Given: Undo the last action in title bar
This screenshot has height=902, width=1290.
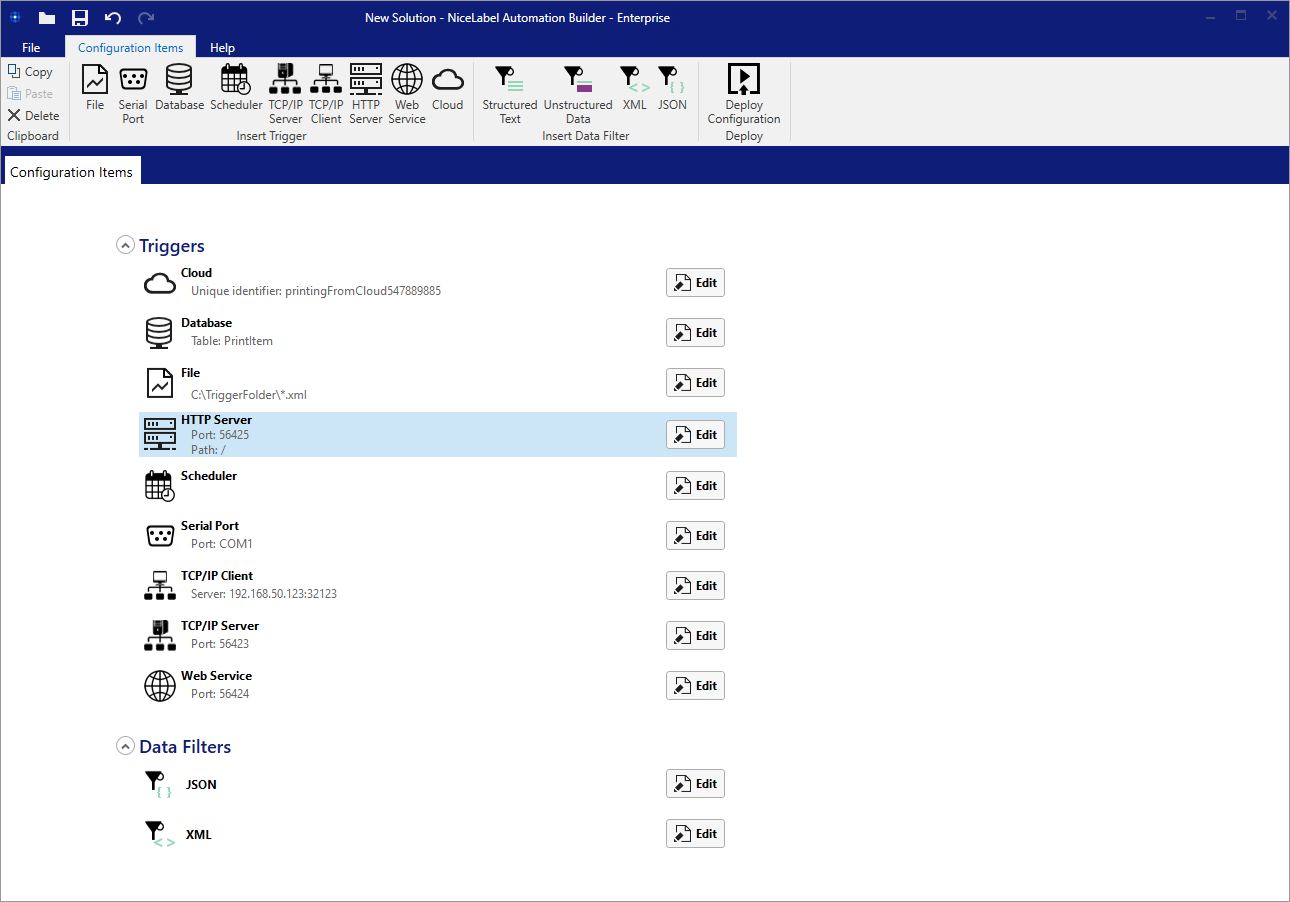Looking at the screenshot, I should 113,18.
